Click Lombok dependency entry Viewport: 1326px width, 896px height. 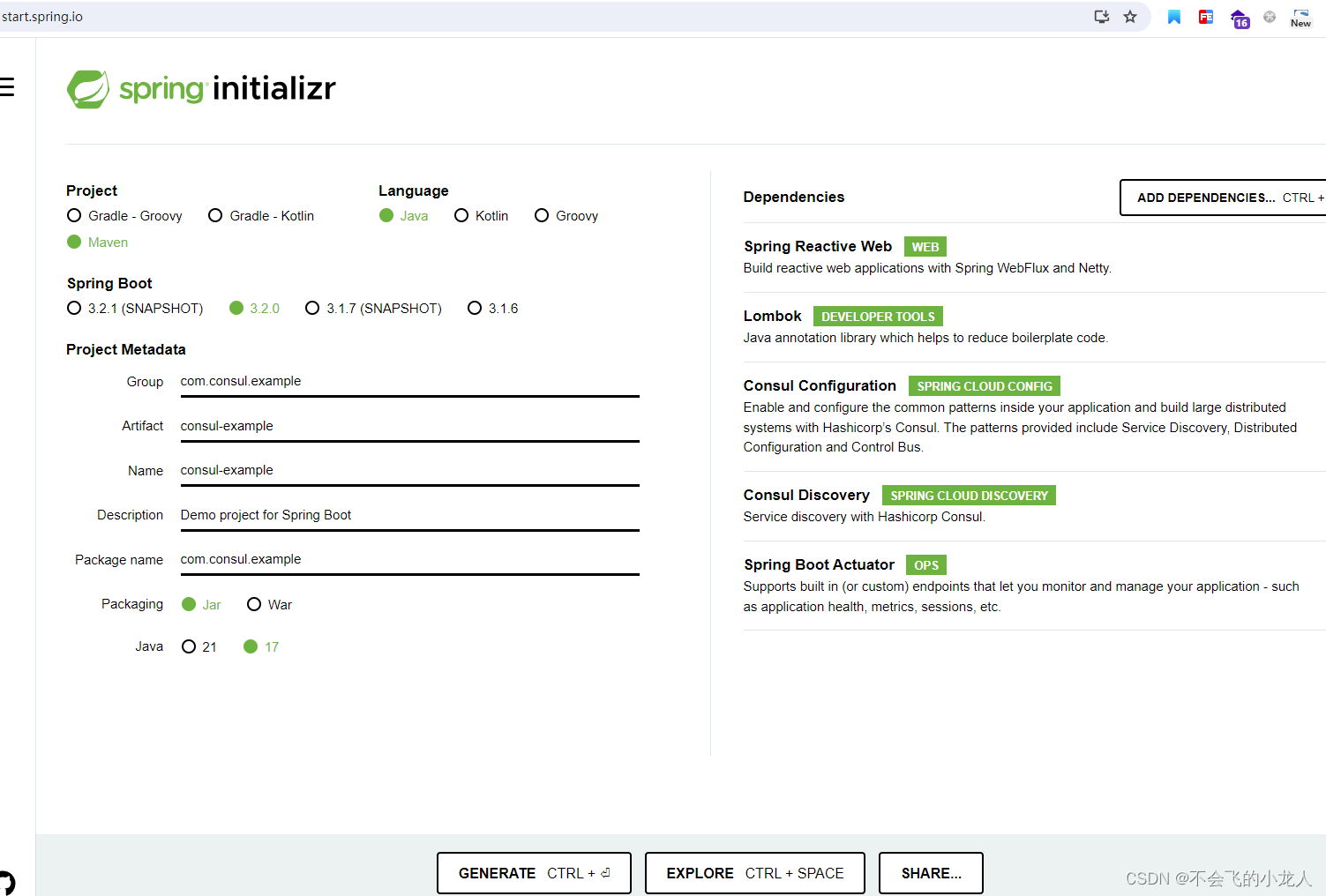click(1034, 326)
